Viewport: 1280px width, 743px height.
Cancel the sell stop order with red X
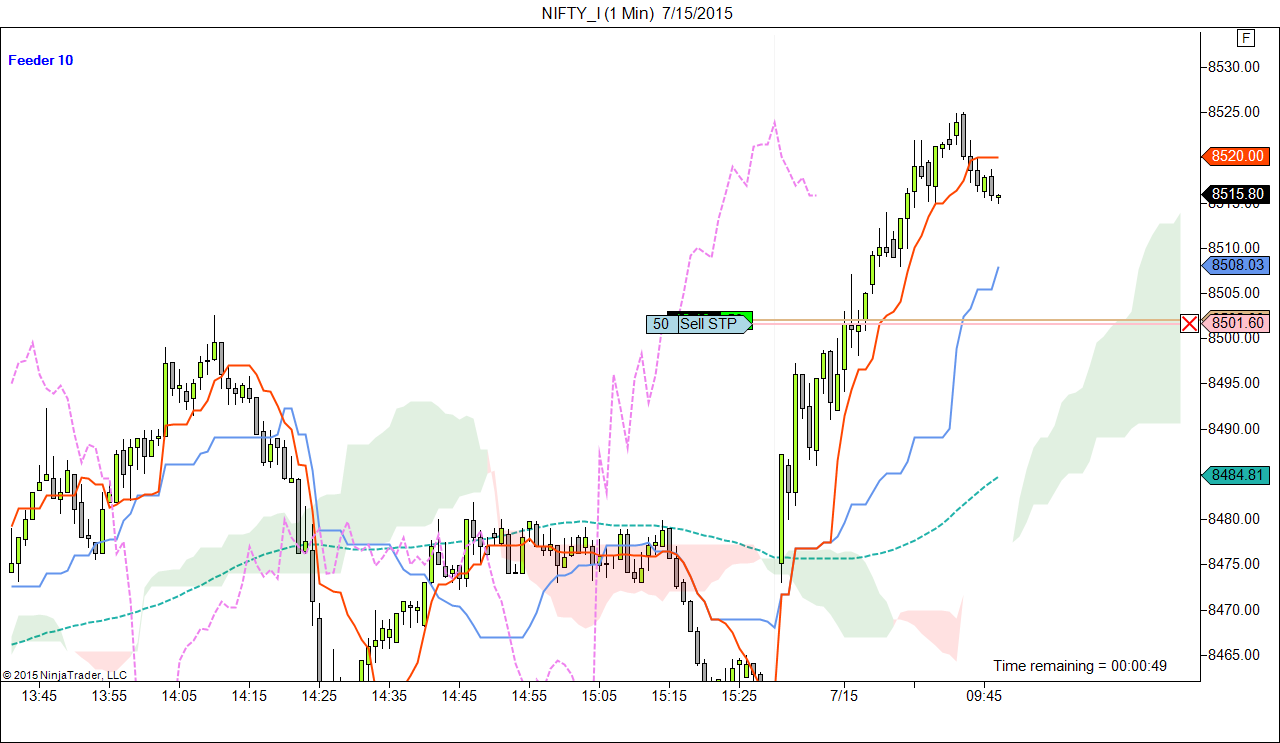click(x=1189, y=323)
